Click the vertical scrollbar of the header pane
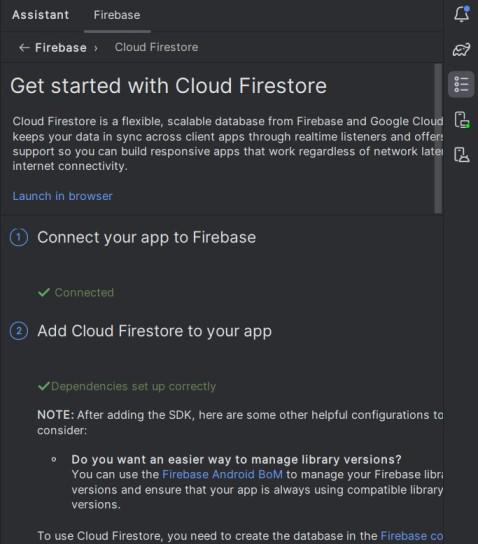 pyautogui.click(x=438, y=138)
